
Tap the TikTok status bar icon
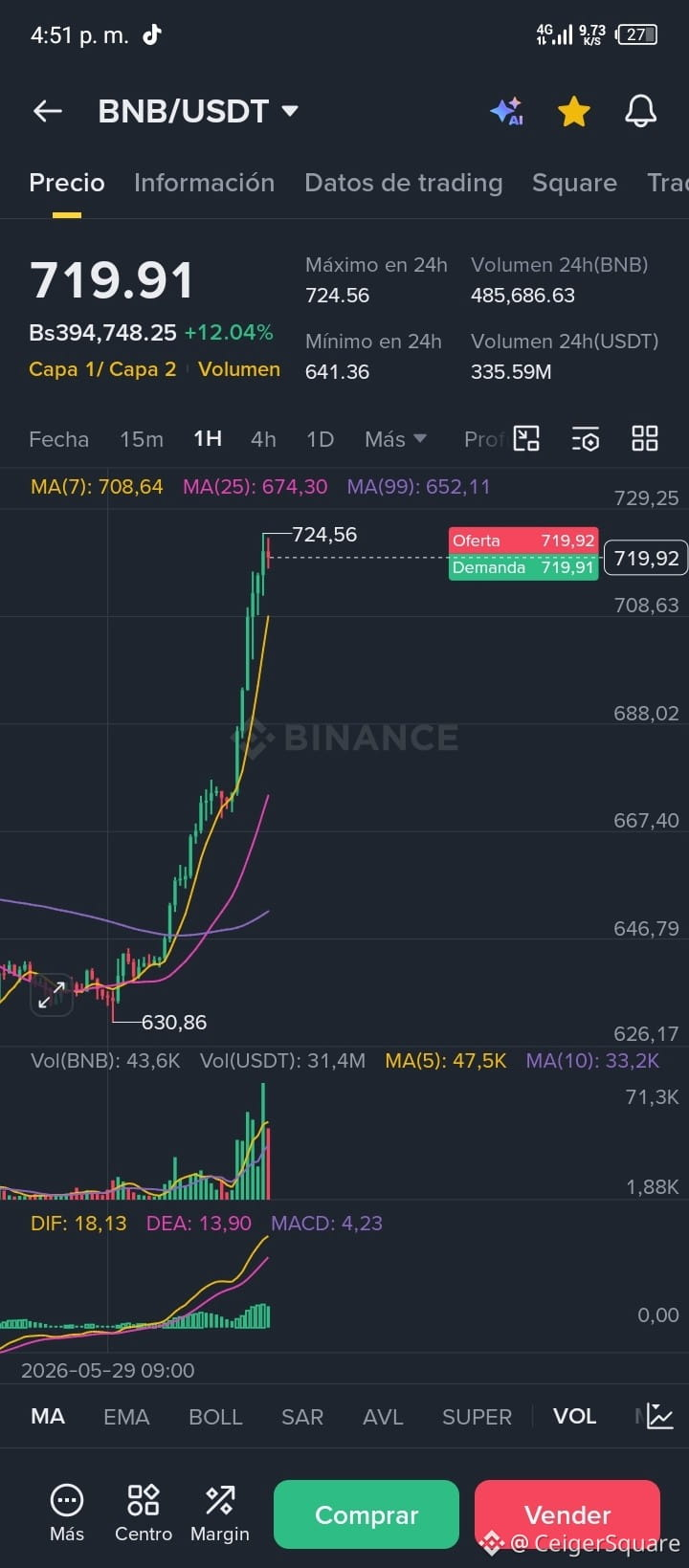pos(152,35)
